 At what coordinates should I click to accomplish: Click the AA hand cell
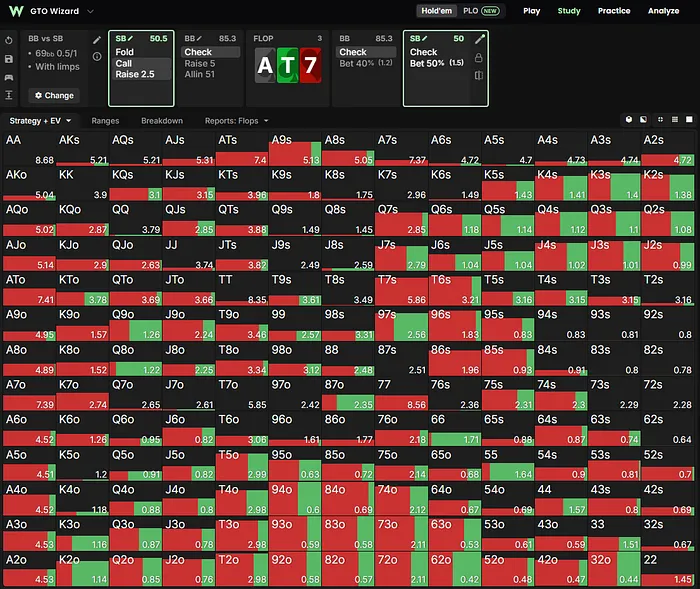tap(29, 149)
